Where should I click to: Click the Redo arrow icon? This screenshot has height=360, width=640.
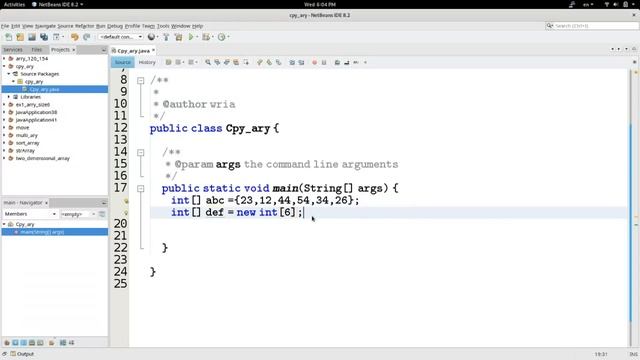[87, 37]
